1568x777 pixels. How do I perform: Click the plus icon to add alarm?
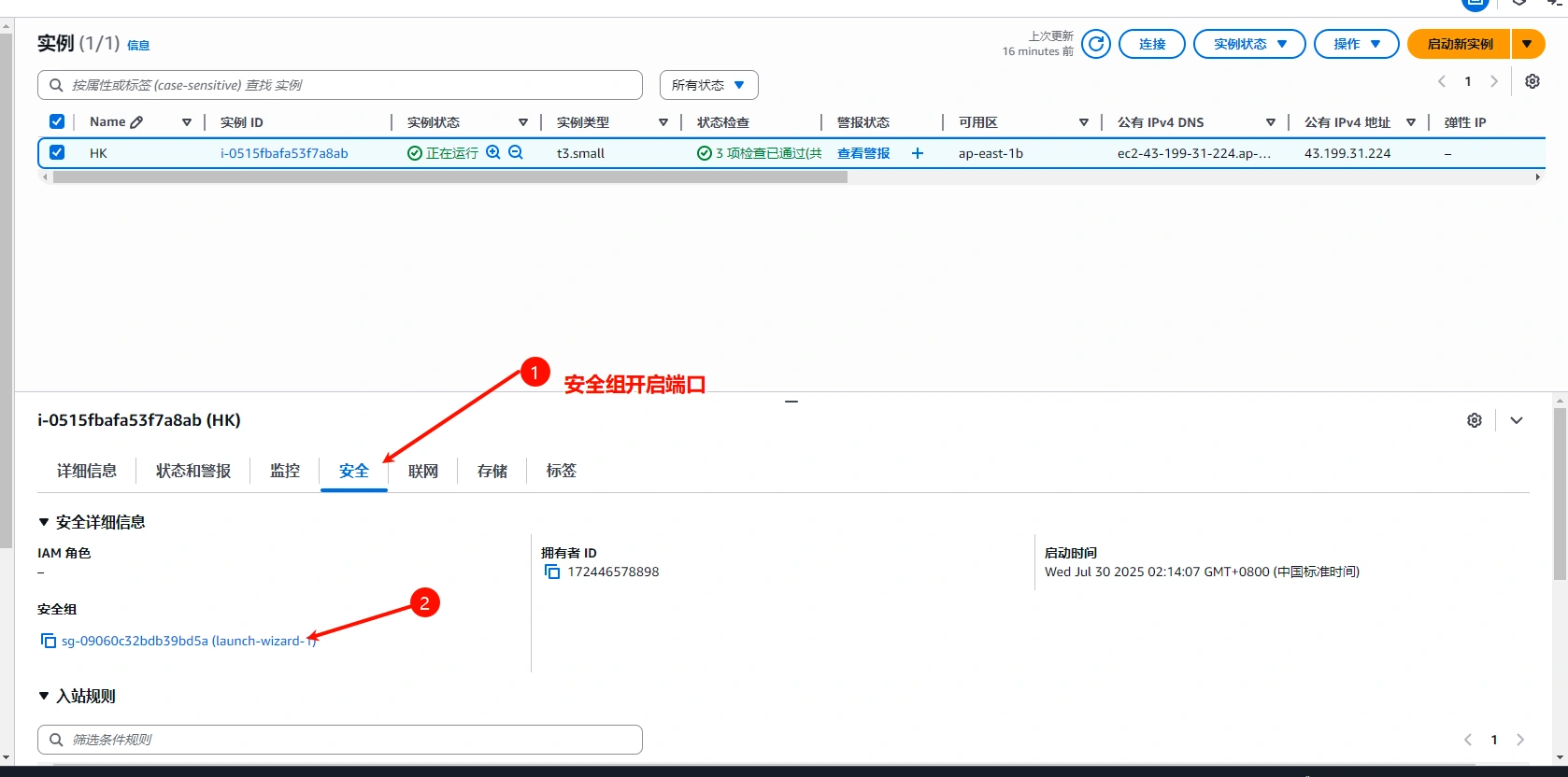918,153
